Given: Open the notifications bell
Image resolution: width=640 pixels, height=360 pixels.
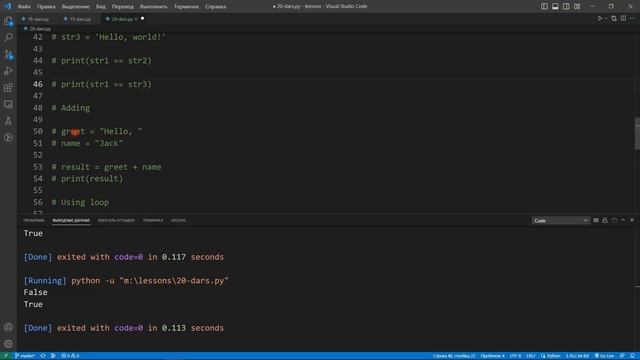Looking at the screenshot, I should [632, 356].
